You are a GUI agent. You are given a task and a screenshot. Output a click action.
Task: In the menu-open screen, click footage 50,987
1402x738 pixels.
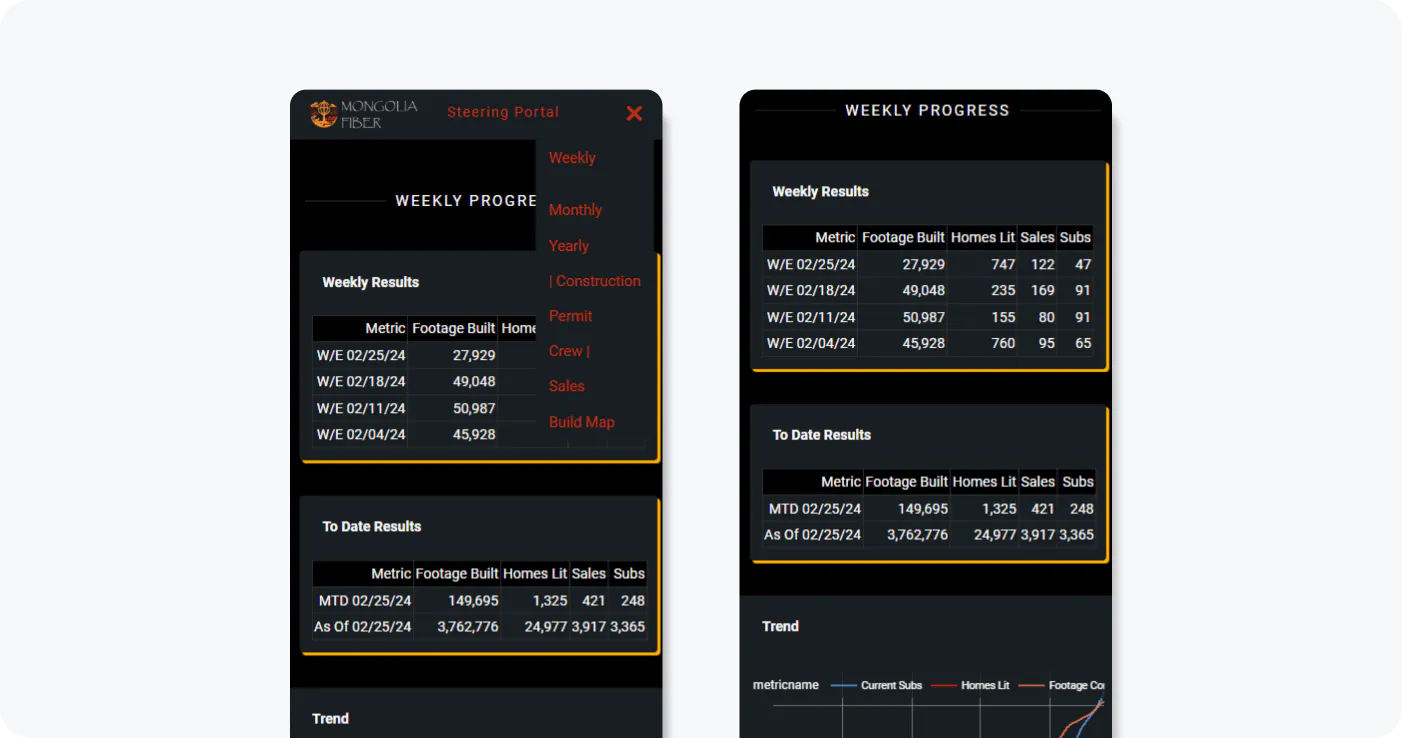474,408
